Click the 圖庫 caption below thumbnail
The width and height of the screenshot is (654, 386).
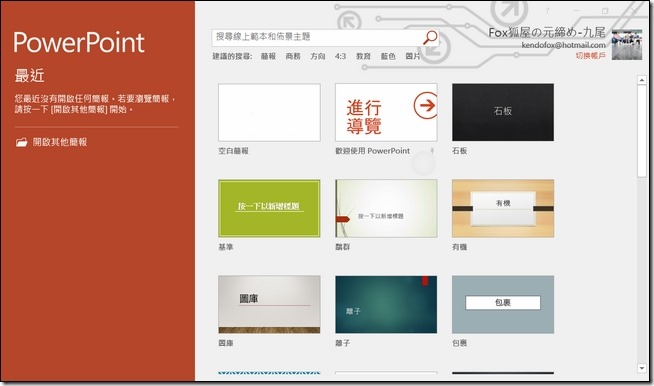point(226,343)
